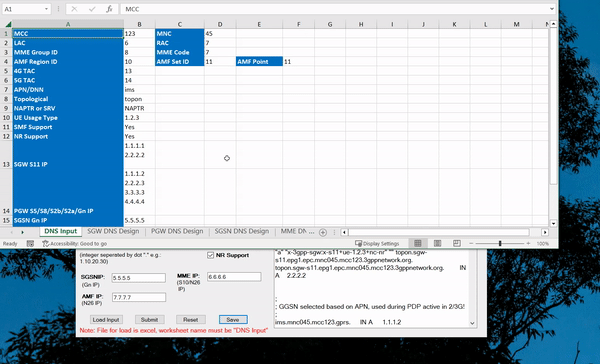The height and width of the screenshot is (364, 600).
Task: Open the Insert Function fx dialog
Action: click(109, 9)
